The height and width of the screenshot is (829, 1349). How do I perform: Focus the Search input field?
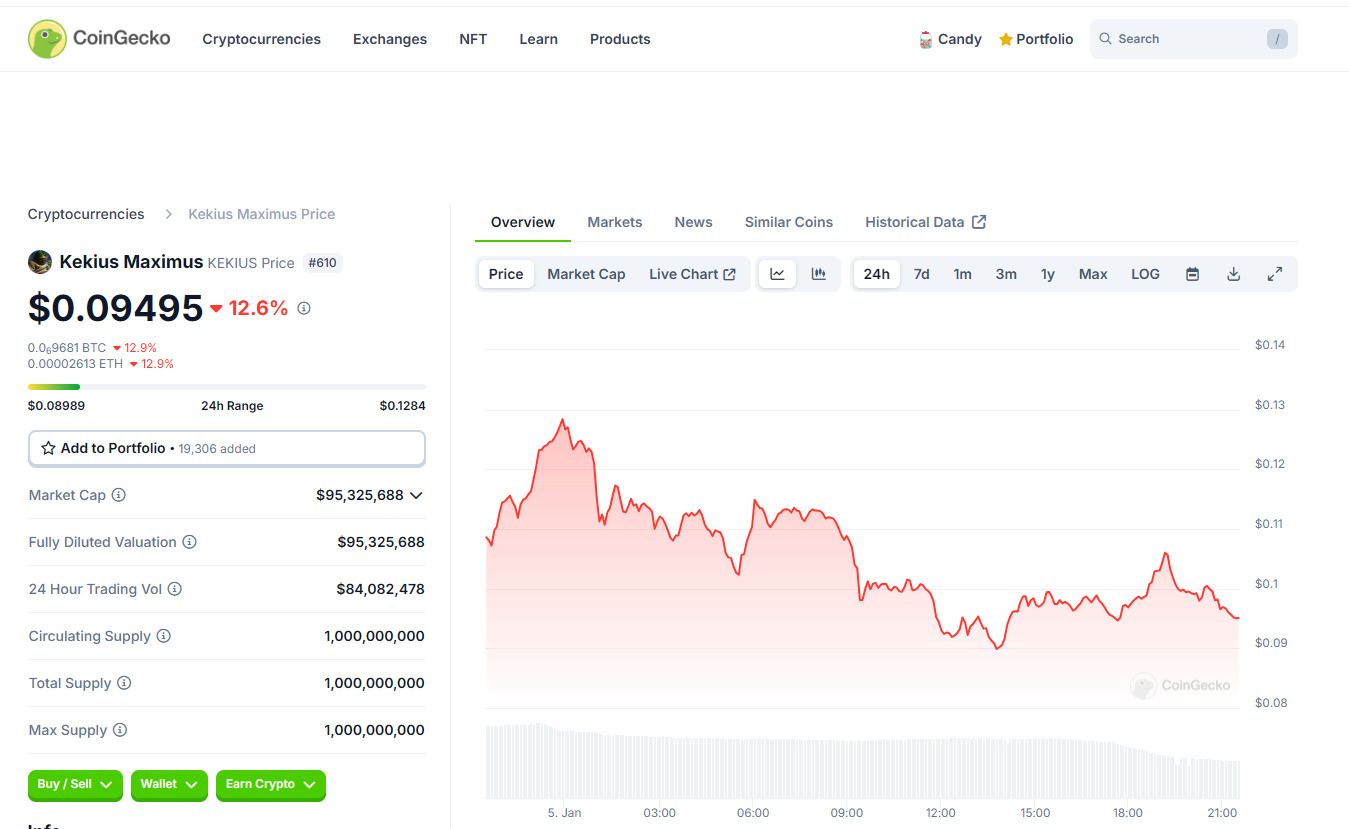click(1185, 39)
